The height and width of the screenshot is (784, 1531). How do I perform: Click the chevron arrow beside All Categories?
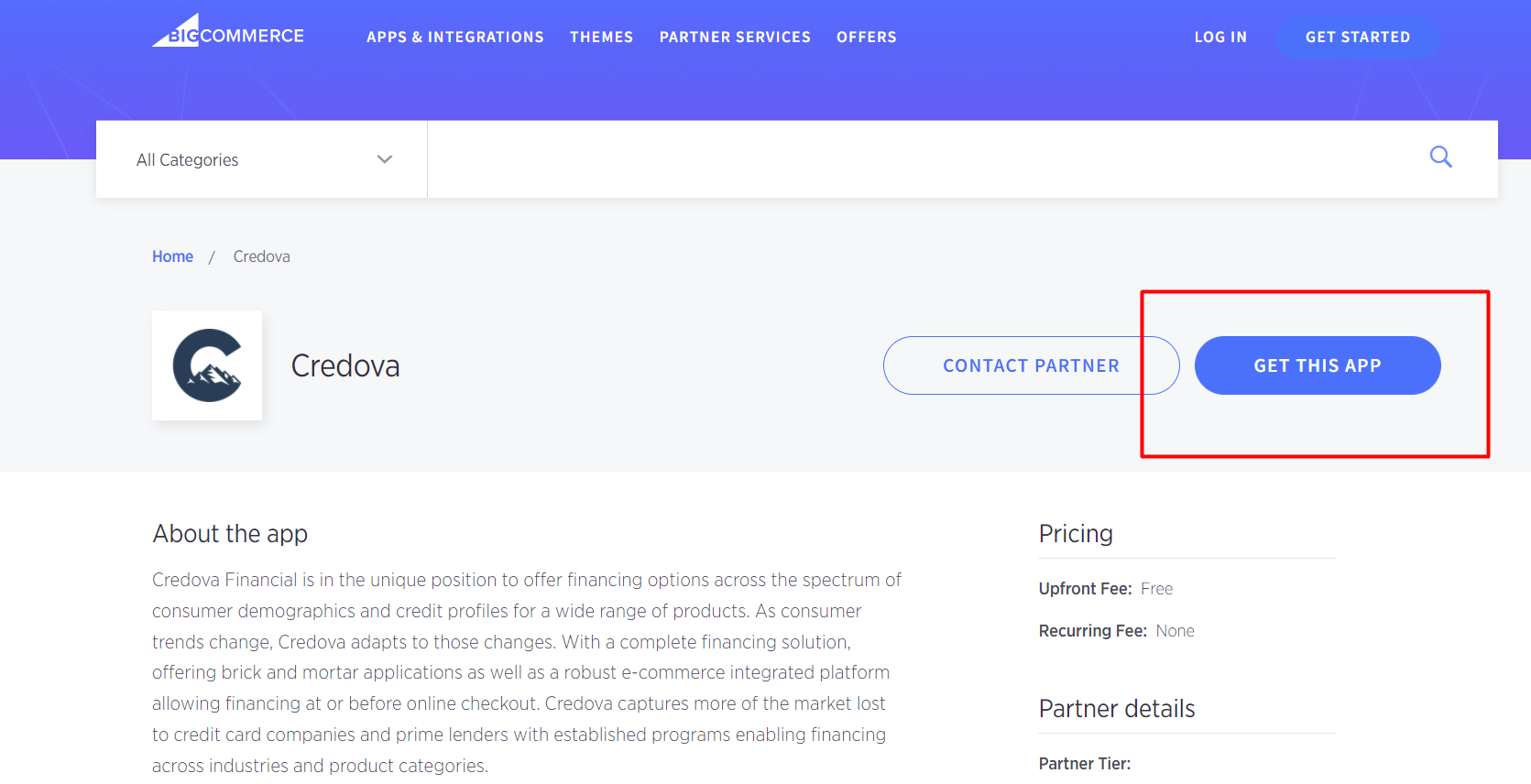385,159
